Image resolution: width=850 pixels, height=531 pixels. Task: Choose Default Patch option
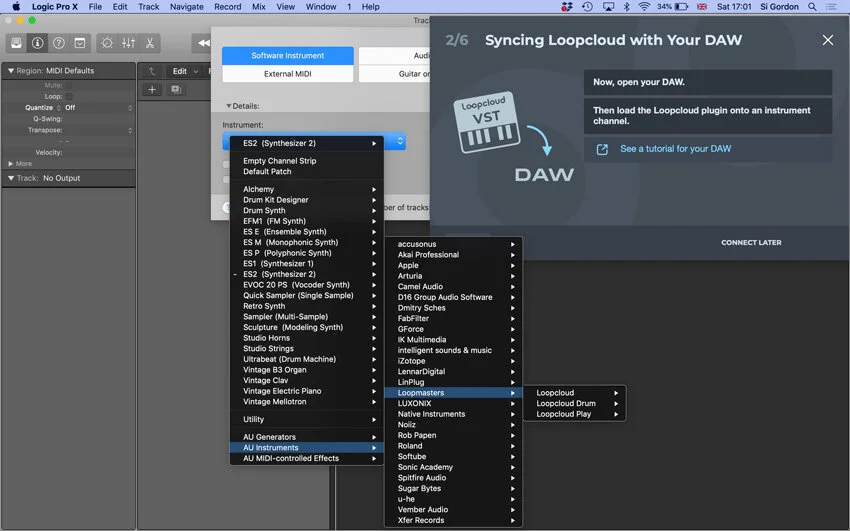click(x=306, y=172)
